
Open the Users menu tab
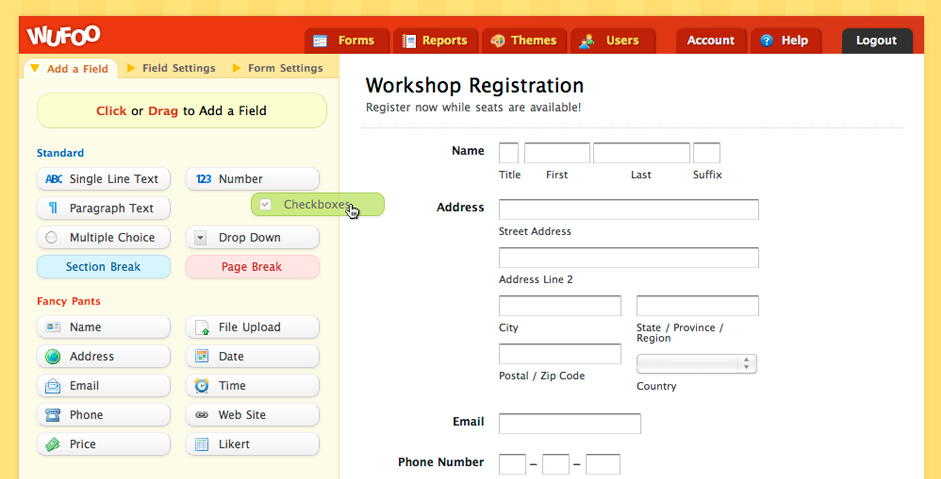[x=613, y=41]
